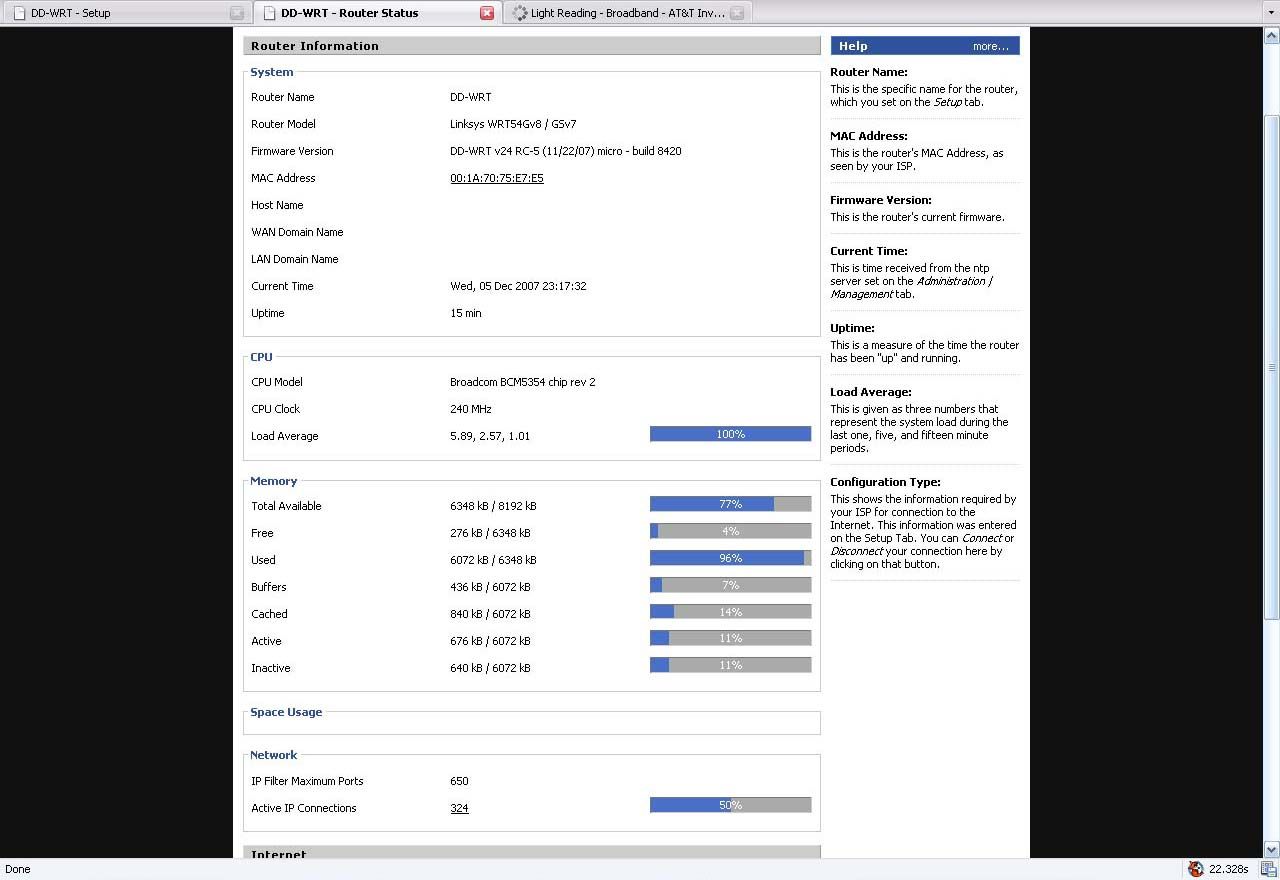Click the Load Average 100% progress bar
Image resolution: width=1280 pixels, height=880 pixels.
(x=730, y=434)
